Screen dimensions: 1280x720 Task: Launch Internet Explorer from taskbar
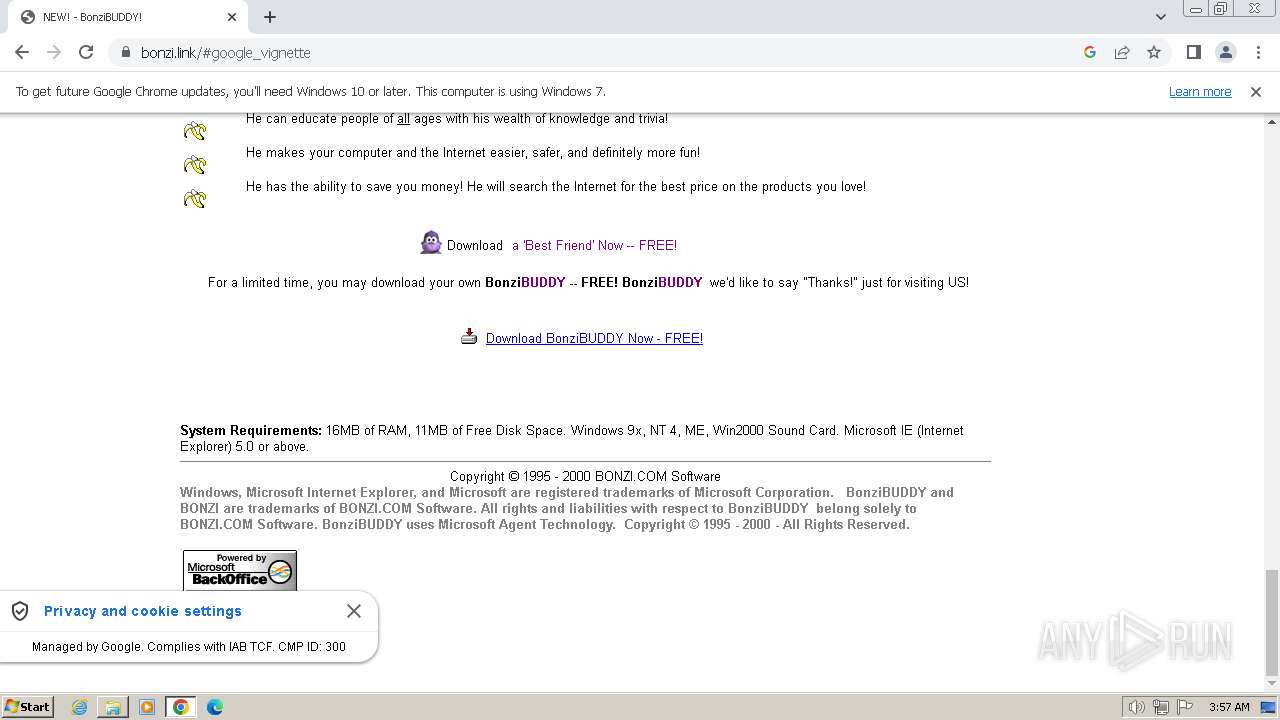80,707
